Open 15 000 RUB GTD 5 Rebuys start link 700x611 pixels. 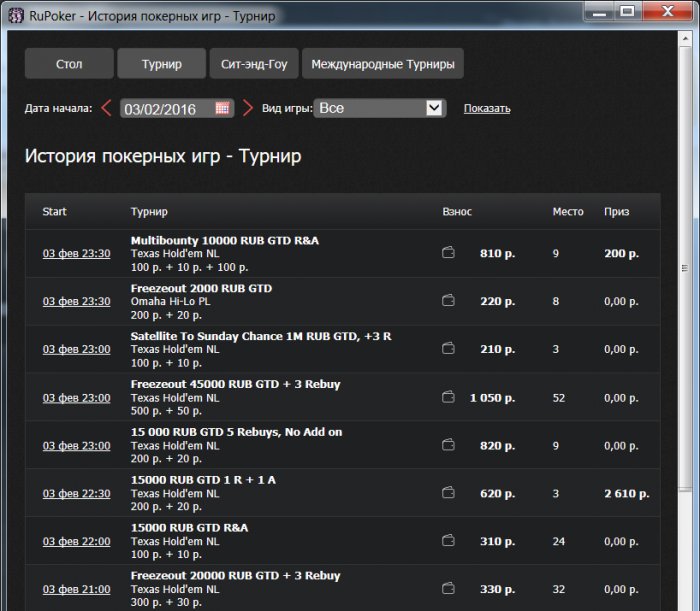point(76,445)
